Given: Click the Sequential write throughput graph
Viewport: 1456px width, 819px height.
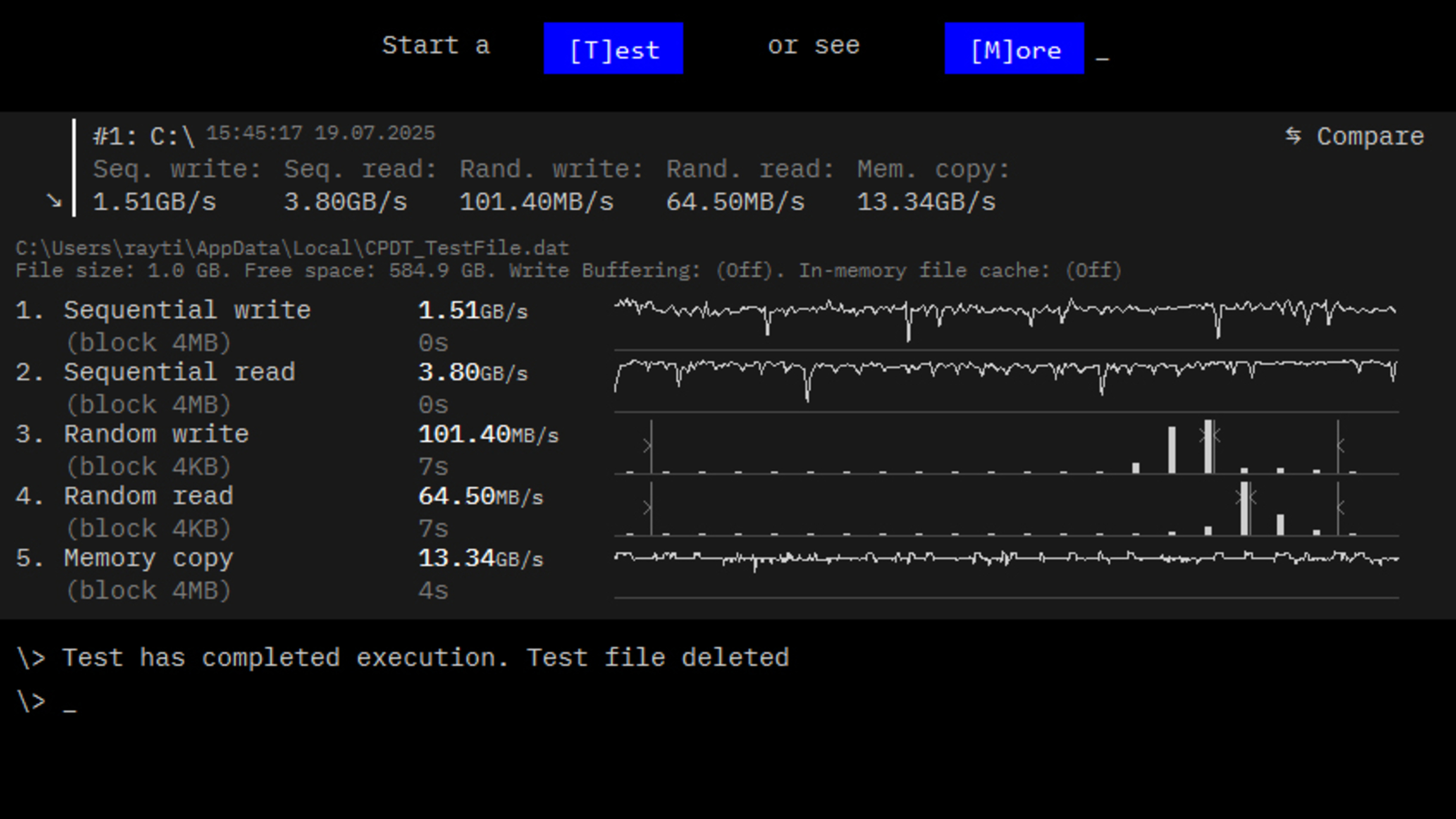Looking at the screenshot, I should (1006, 319).
